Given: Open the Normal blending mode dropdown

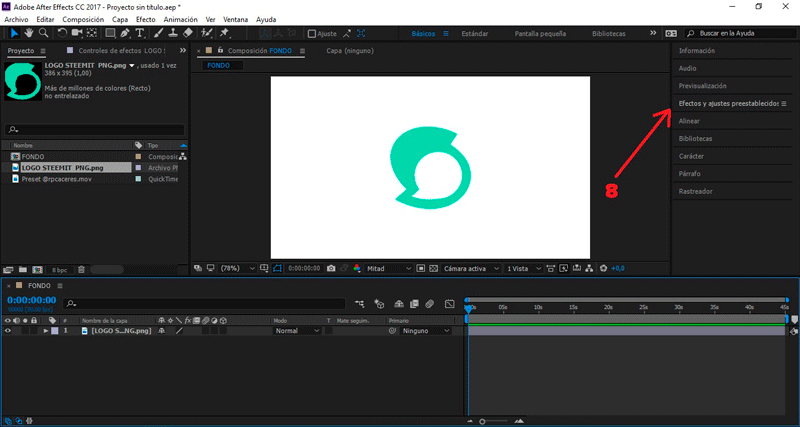Looking at the screenshot, I should tap(295, 330).
